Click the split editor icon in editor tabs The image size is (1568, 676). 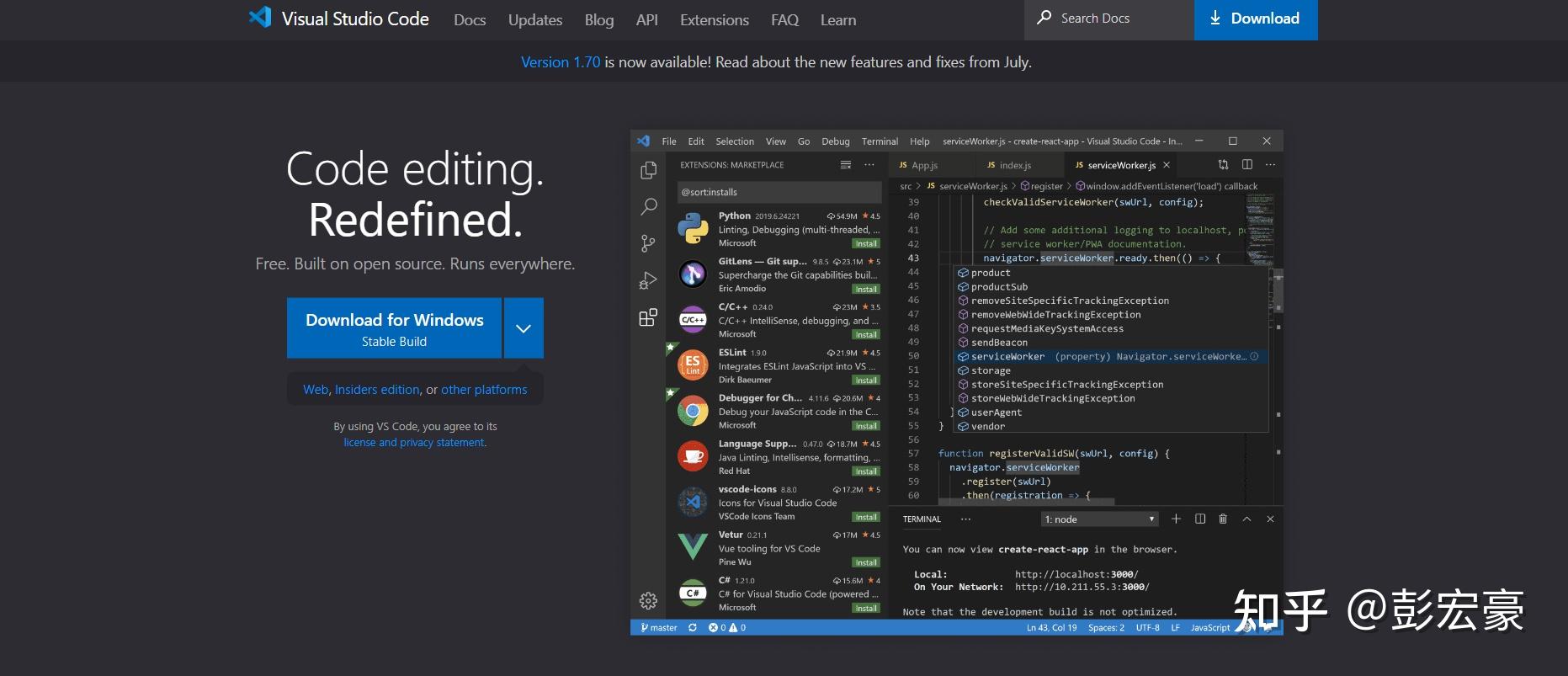pyautogui.click(x=1247, y=164)
